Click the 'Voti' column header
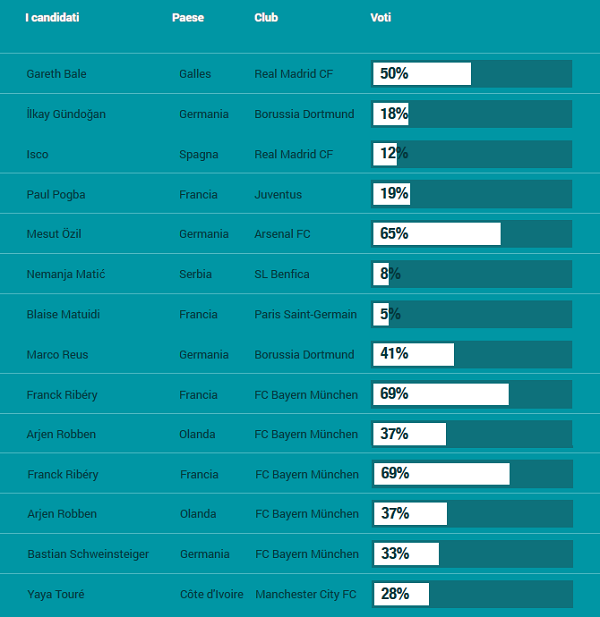 click(381, 18)
